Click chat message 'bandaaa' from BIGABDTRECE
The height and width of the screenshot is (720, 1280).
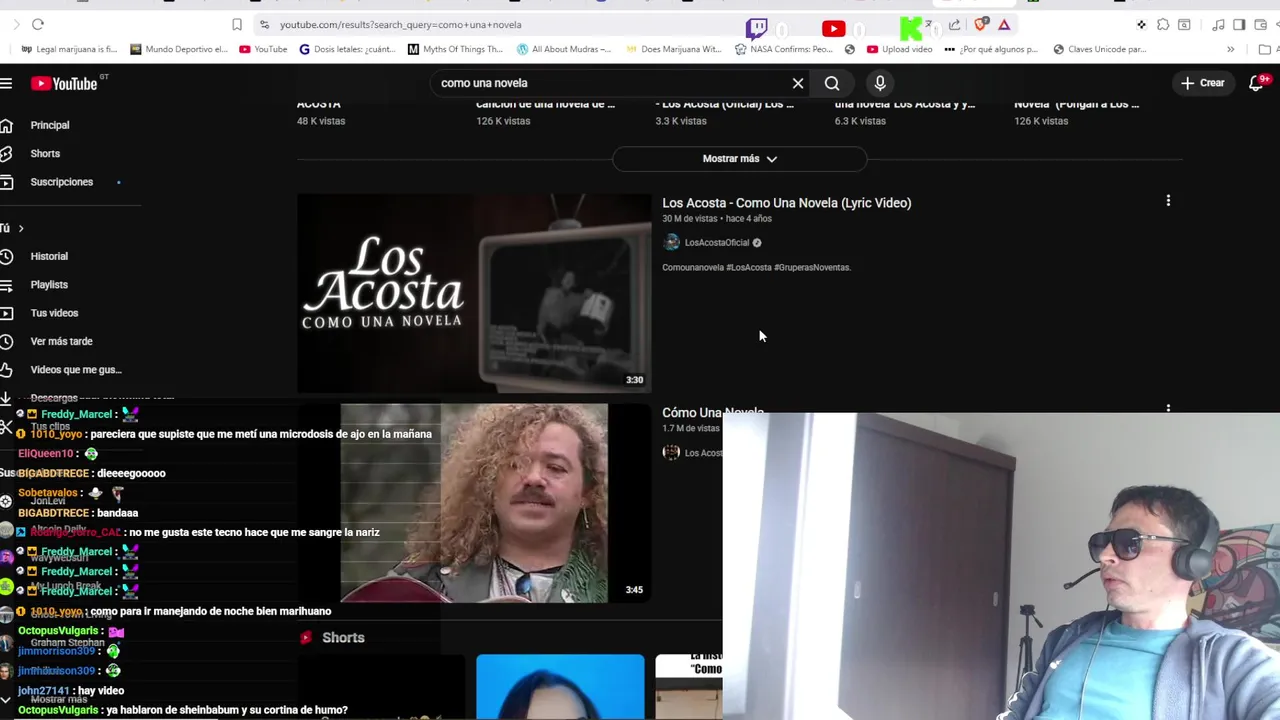coord(118,513)
